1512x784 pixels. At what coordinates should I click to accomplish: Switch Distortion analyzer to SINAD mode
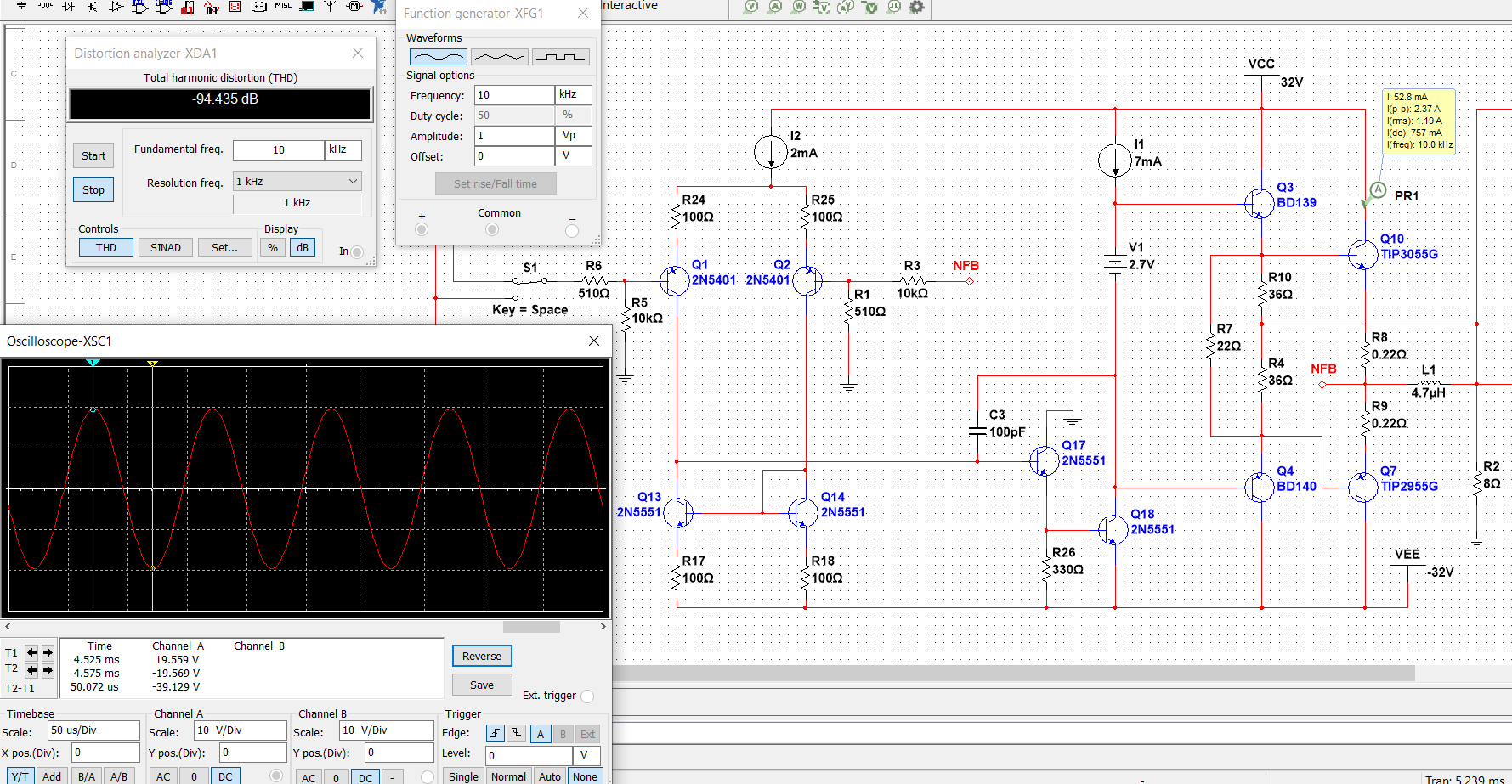[x=166, y=247]
